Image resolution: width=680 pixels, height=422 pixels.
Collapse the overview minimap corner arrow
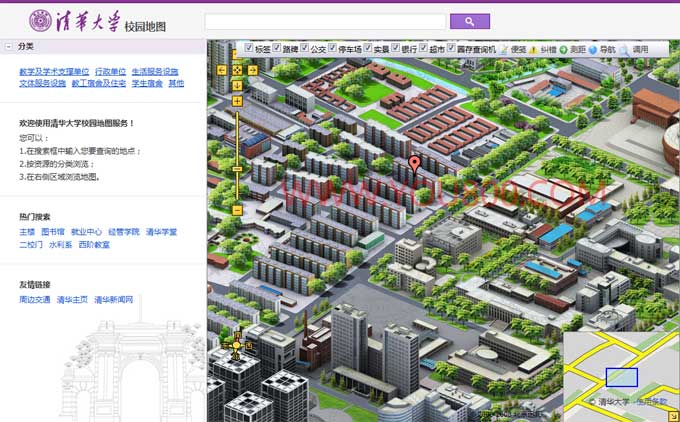click(673, 414)
